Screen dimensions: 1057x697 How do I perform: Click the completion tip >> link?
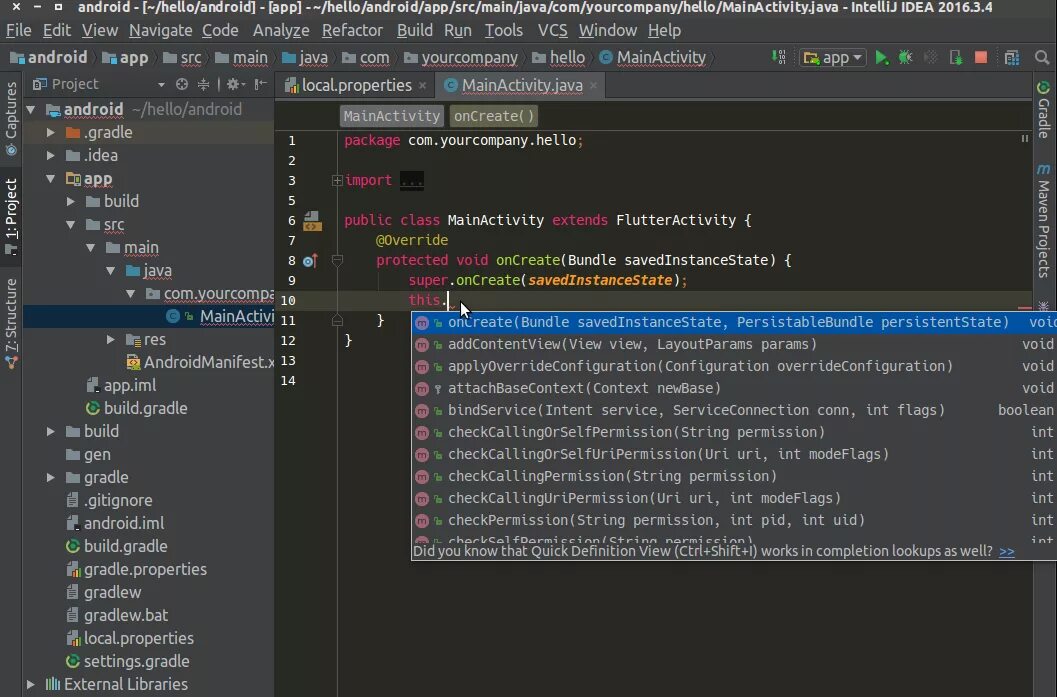tap(1005, 550)
